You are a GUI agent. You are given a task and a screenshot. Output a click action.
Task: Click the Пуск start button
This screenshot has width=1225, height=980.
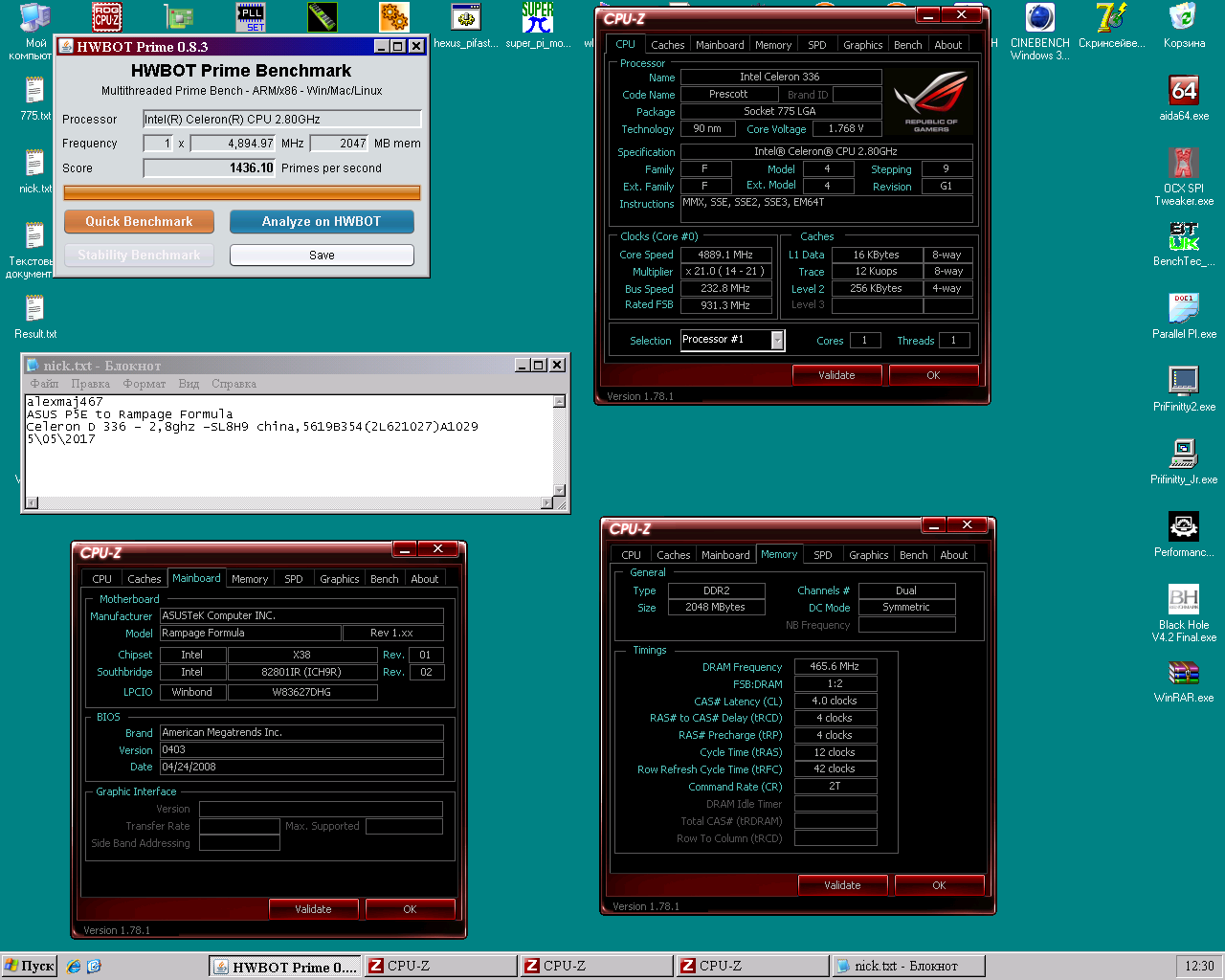click(30, 967)
